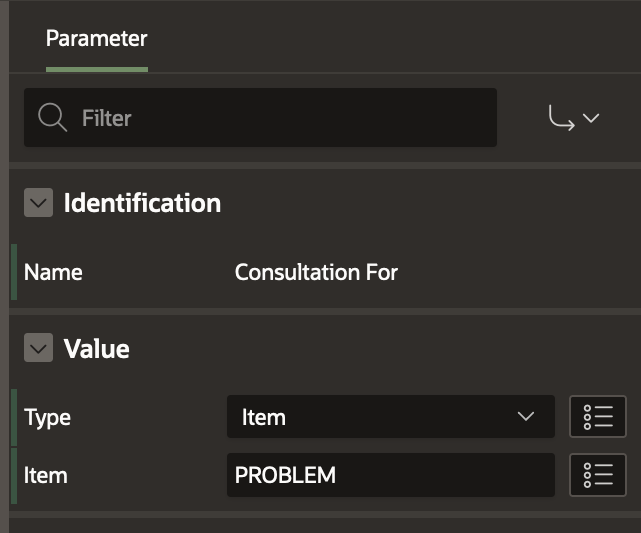Viewport: 641px width, 533px height.
Task: Click green change indicator beside Type
Action: coord(14,417)
